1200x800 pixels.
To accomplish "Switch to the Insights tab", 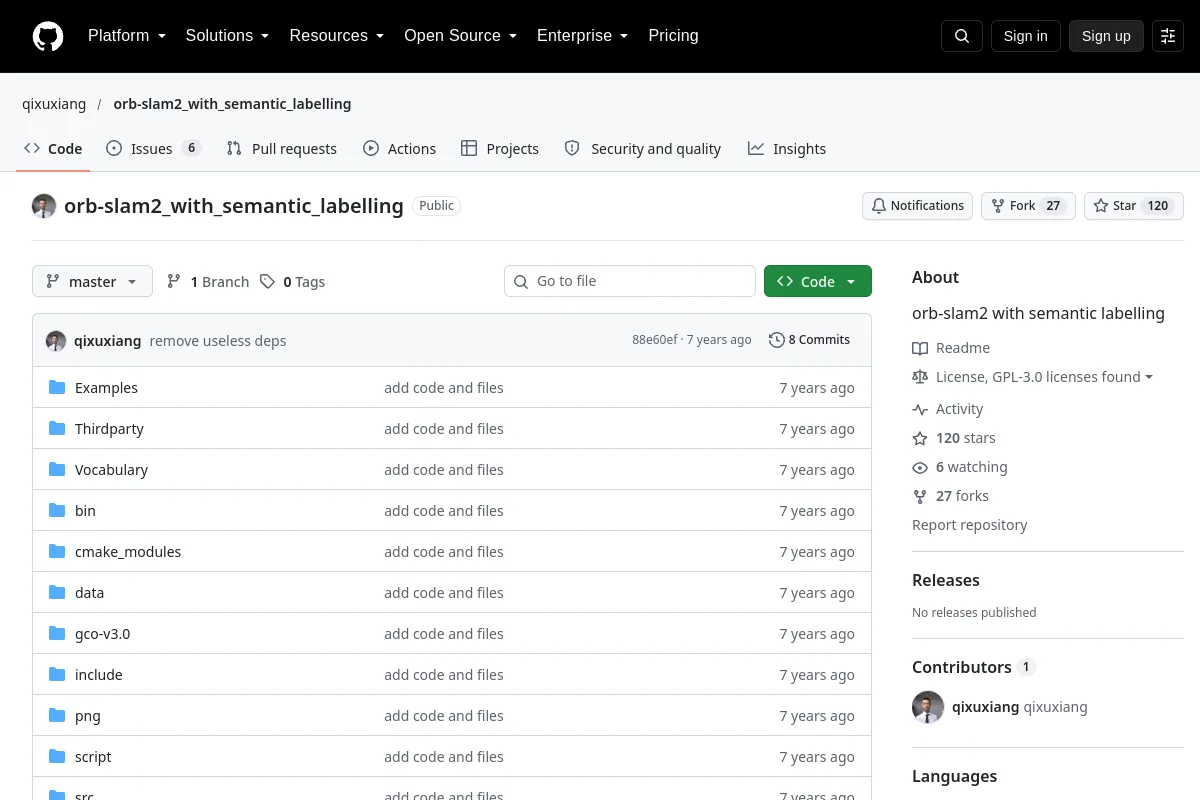I will (x=787, y=149).
